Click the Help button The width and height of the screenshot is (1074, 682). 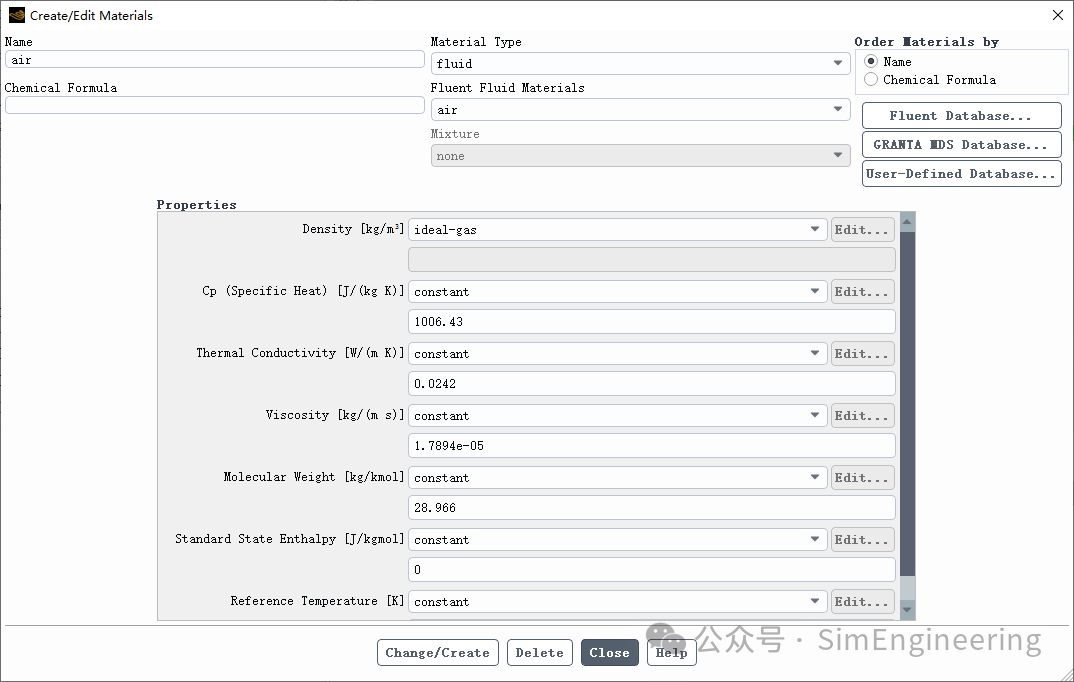tap(671, 653)
